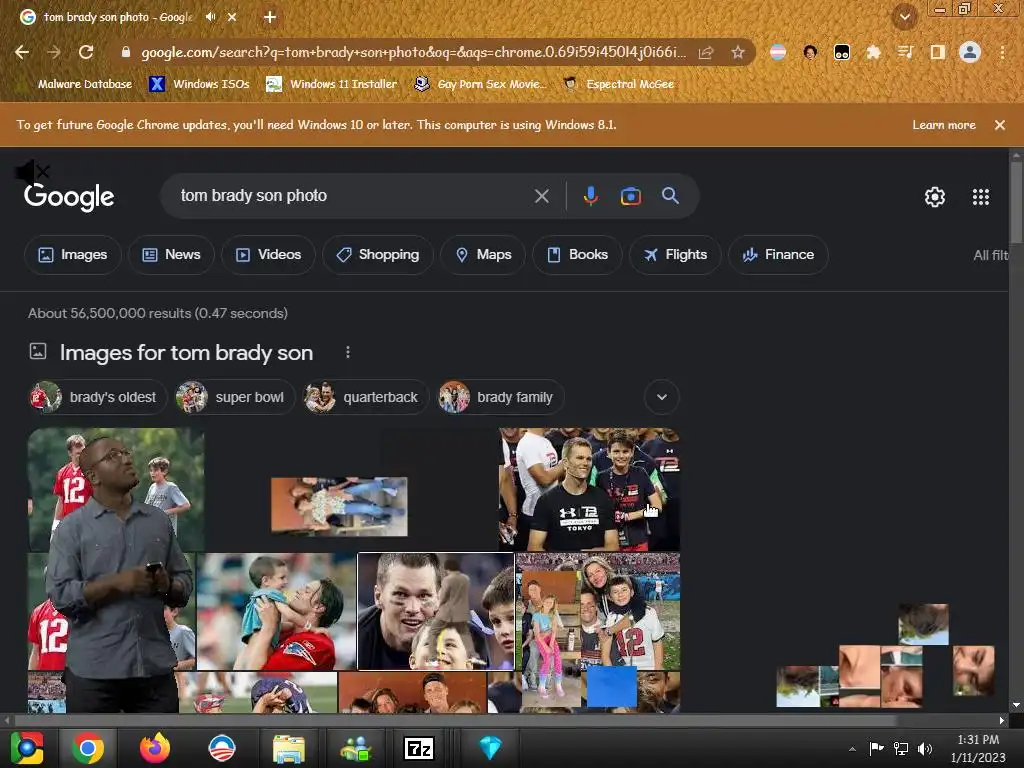Show hidden system tray icons
Image resolution: width=1024 pixels, height=768 pixels.
pyautogui.click(x=852, y=749)
